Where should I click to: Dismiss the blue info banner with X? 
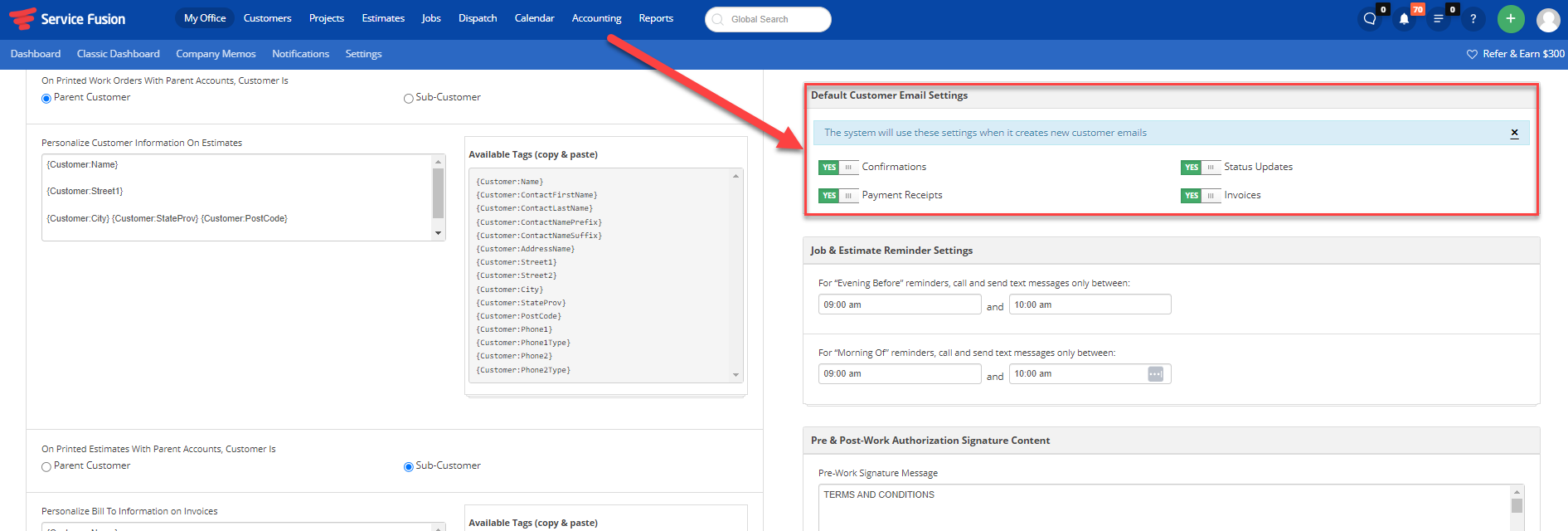click(x=1514, y=133)
